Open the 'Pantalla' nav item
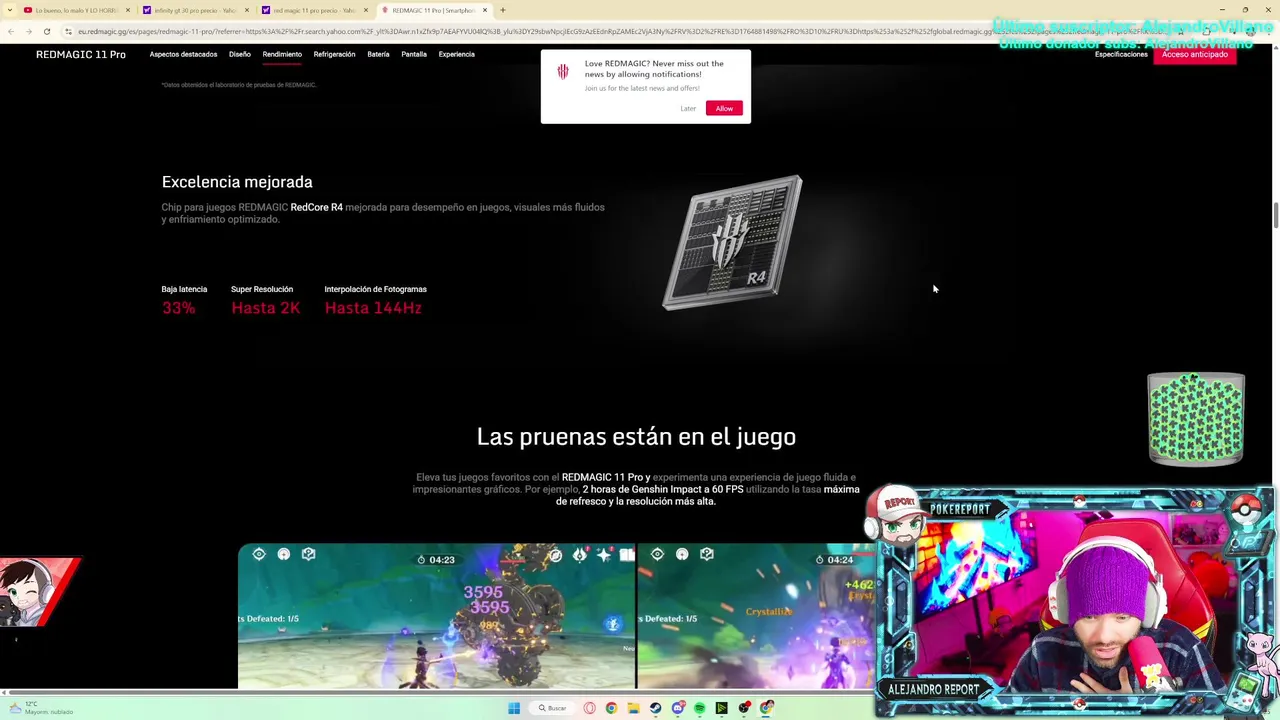Image resolution: width=1280 pixels, height=720 pixels. pos(414,54)
